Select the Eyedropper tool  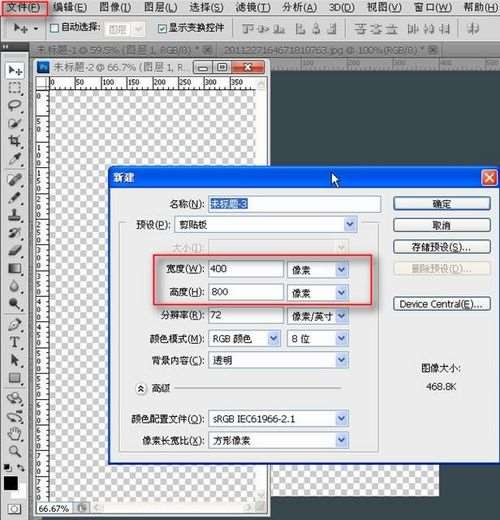(15, 159)
